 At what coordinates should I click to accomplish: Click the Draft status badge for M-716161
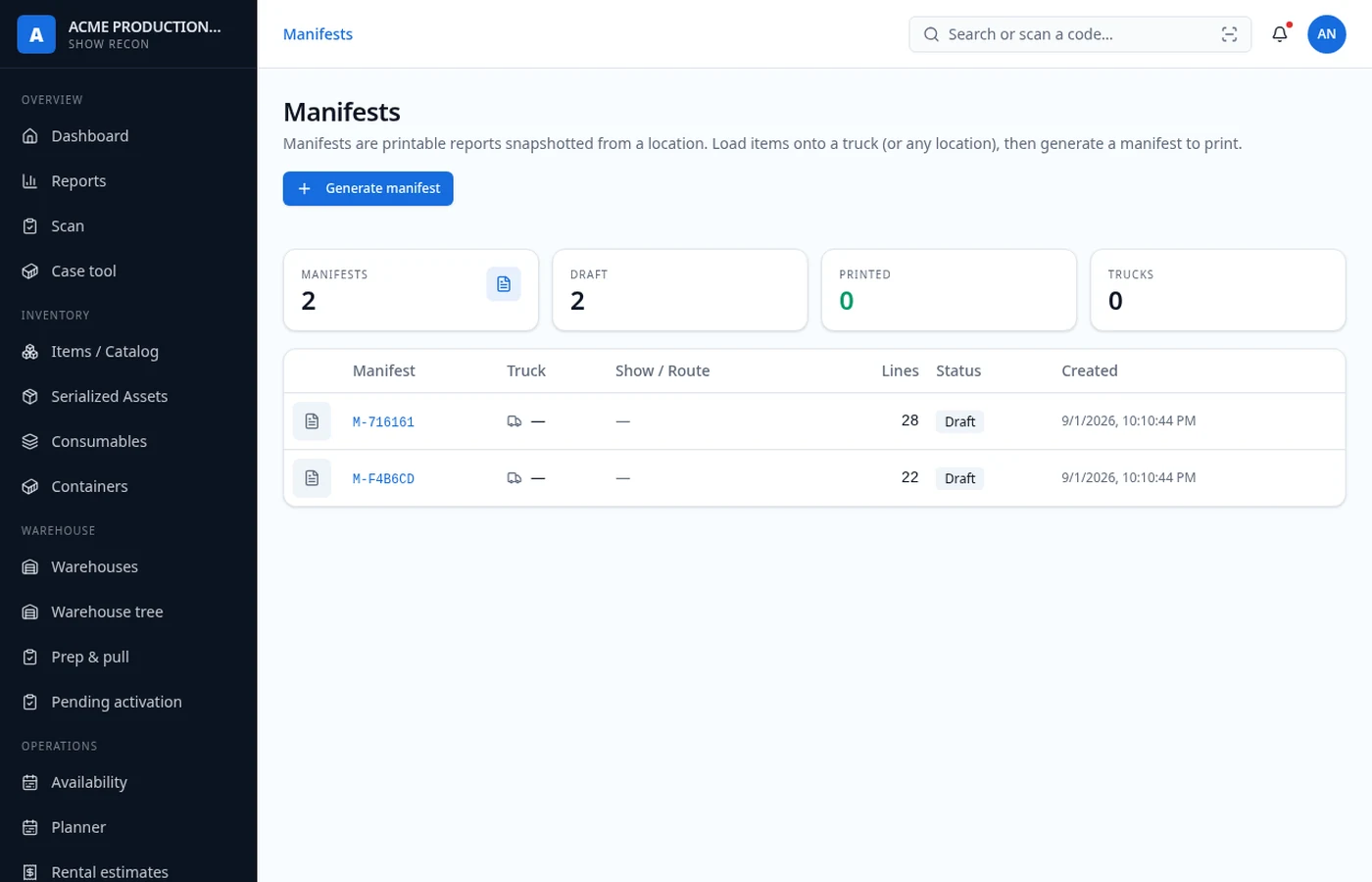click(959, 421)
